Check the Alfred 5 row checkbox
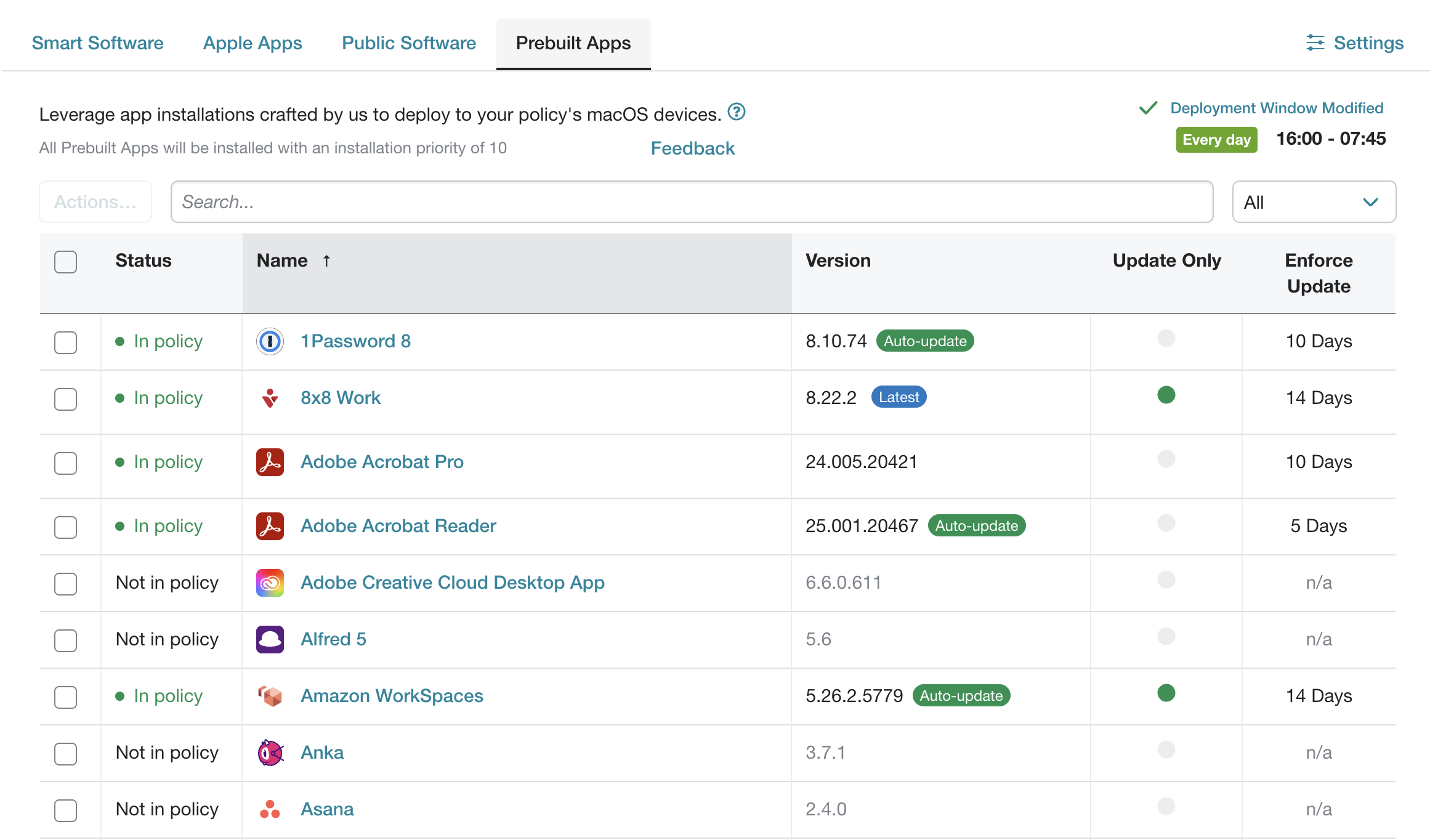 tap(65, 640)
